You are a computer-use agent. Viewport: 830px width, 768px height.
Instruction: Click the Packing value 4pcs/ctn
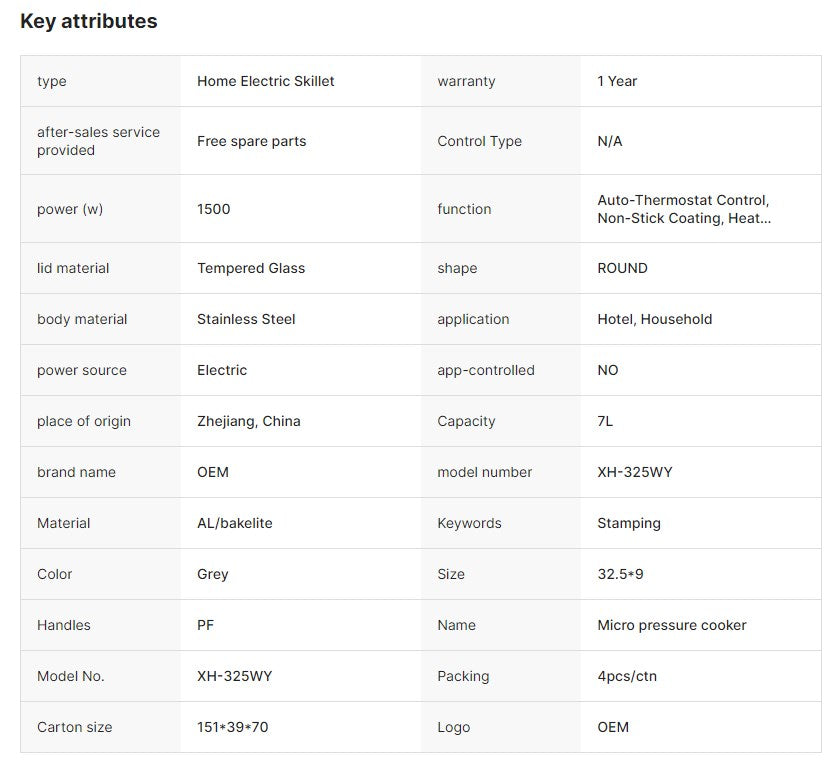pos(627,676)
